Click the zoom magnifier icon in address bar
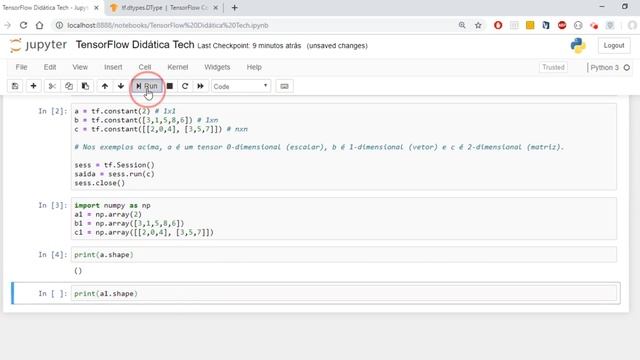 coord(462,25)
